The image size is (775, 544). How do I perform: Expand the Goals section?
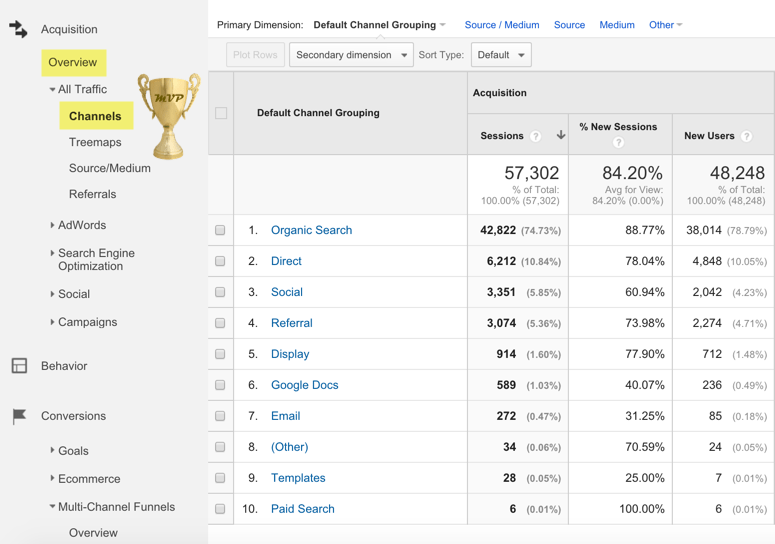pyautogui.click(x=52, y=450)
